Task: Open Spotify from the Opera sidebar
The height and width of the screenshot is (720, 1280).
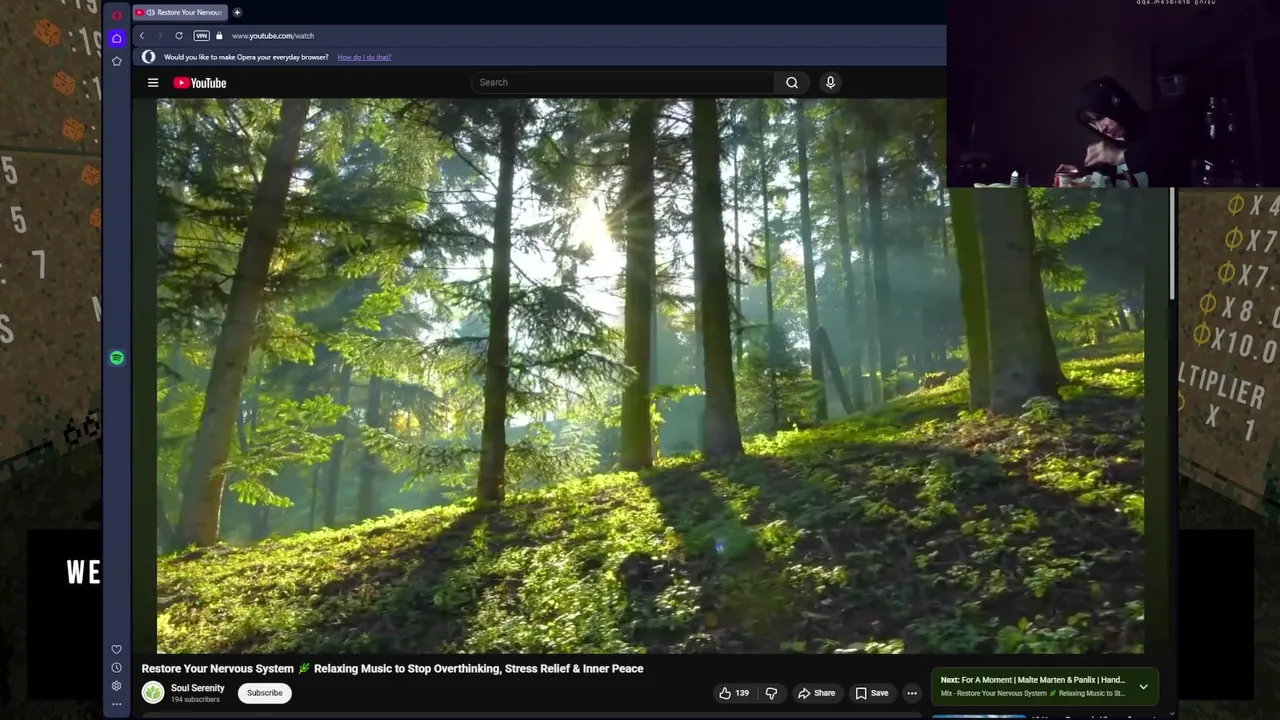Action: pos(117,358)
